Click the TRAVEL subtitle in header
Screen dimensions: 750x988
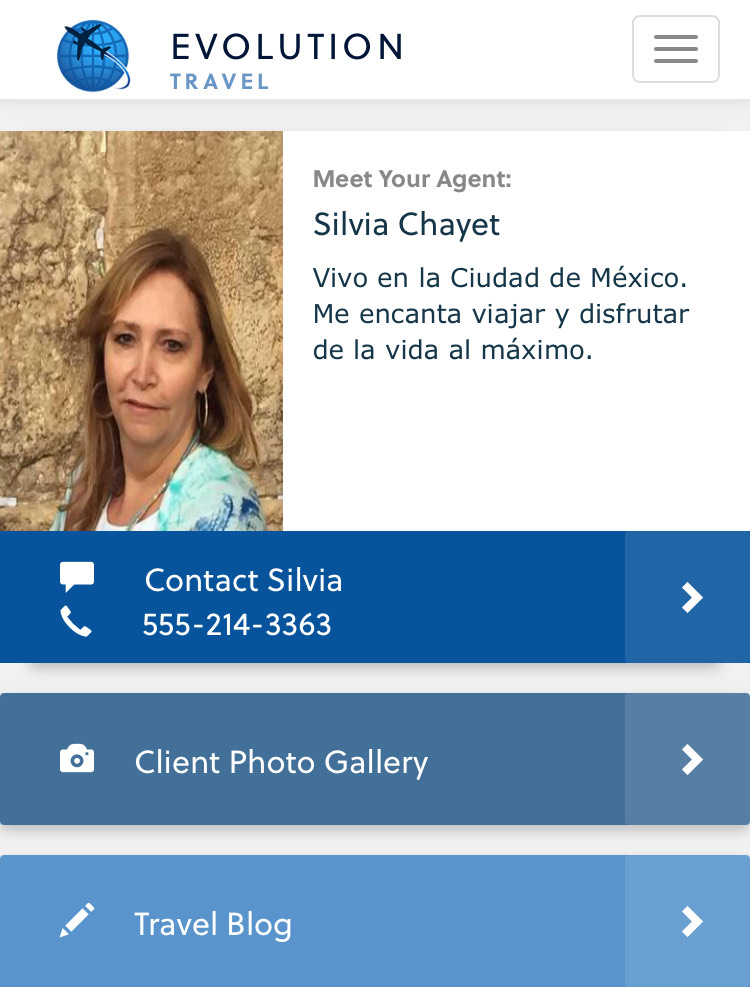(x=219, y=82)
